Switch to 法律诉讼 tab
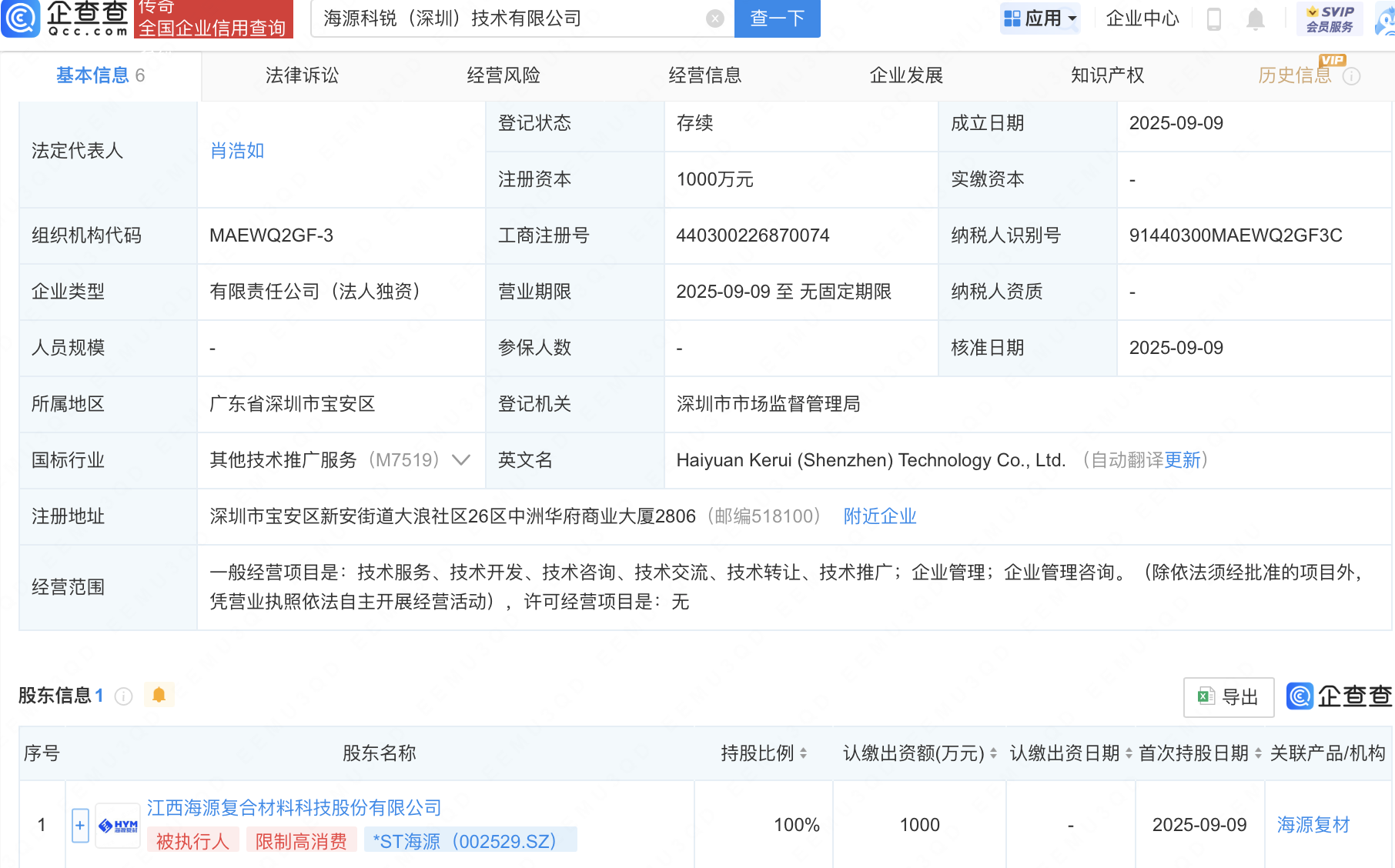The height and width of the screenshot is (868, 1395). [302, 75]
